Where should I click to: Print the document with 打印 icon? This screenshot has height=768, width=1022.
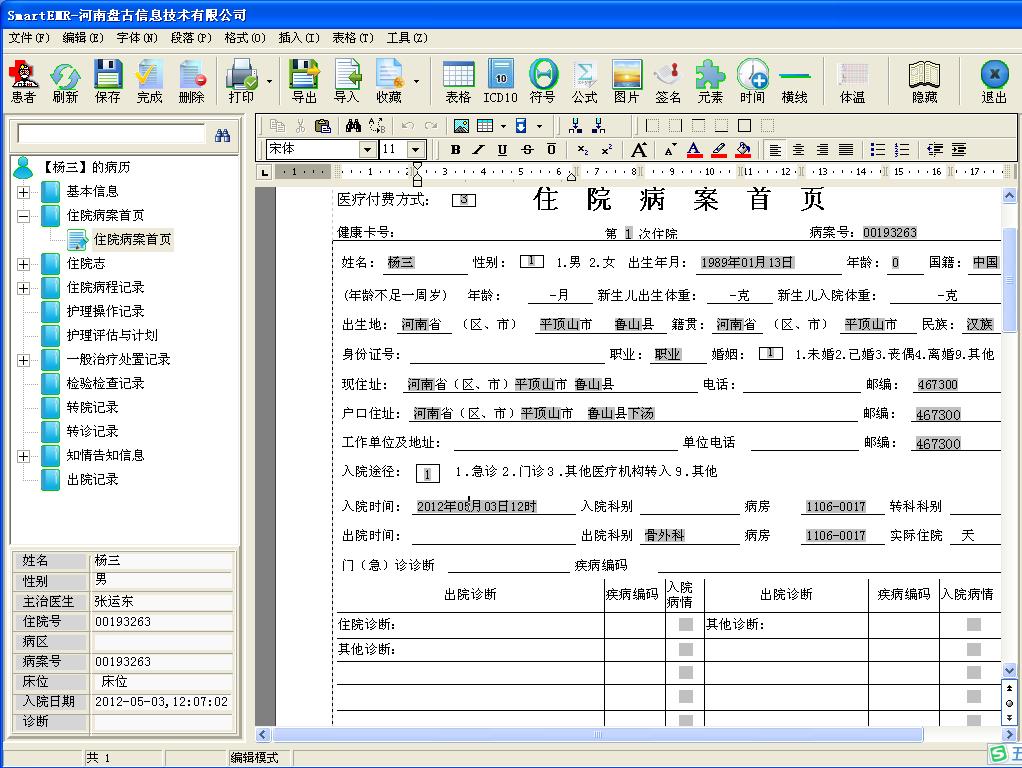click(241, 81)
